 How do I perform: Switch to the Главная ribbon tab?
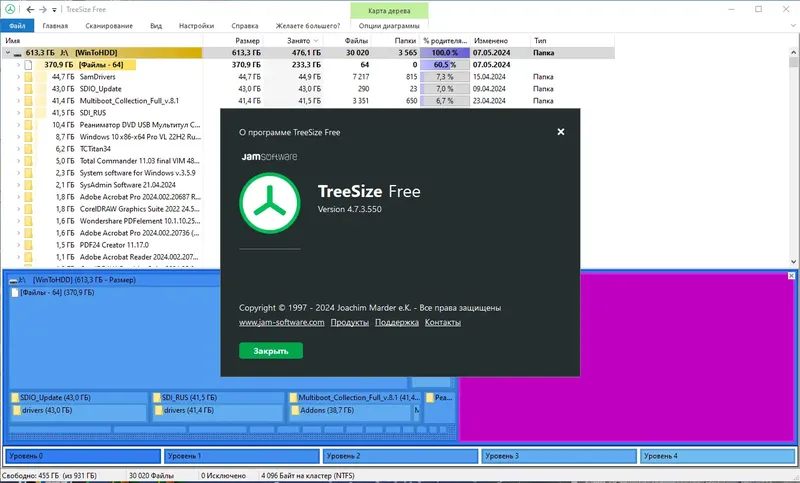pos(55,26)
